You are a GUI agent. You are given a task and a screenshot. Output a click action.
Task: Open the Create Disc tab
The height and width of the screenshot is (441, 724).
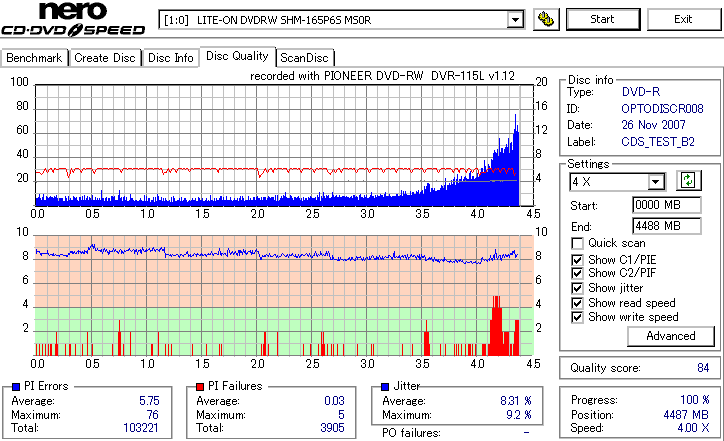tap(105, 58)
